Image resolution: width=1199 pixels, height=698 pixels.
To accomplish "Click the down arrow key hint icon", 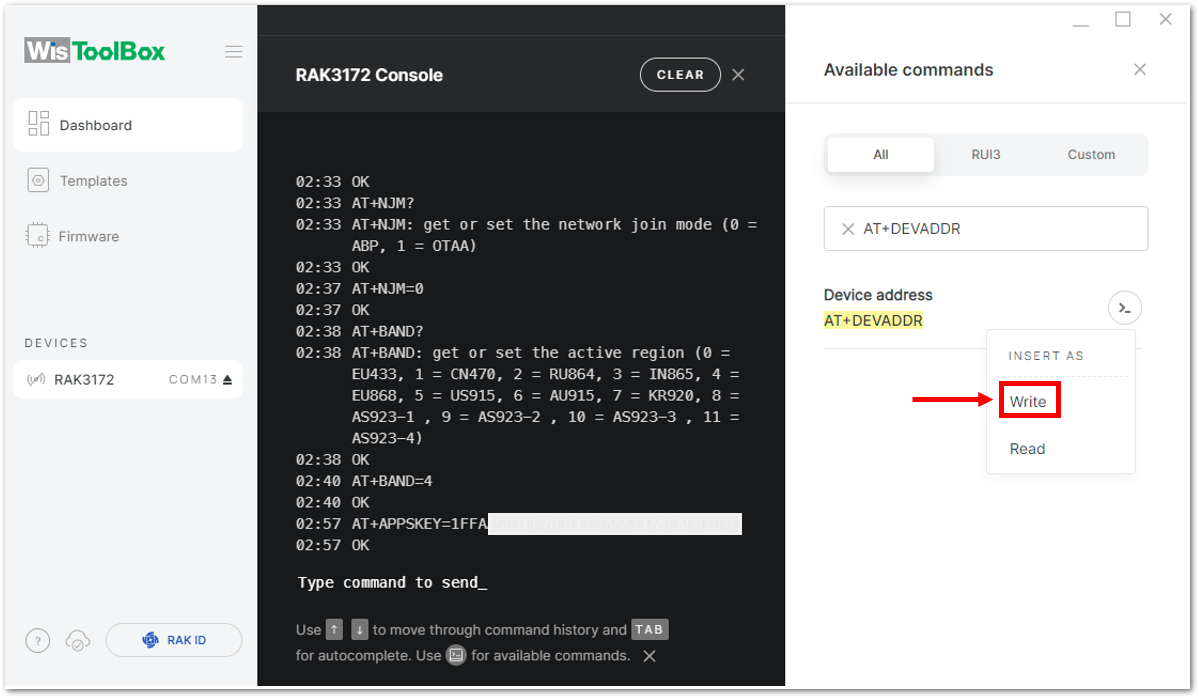I will [x=359, y=629].
